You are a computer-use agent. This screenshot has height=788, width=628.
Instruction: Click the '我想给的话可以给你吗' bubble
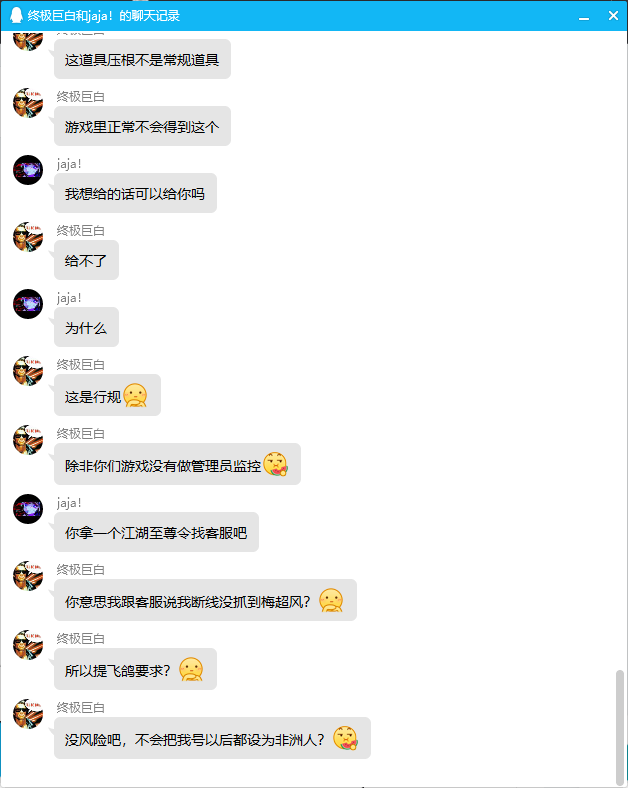[x=135, y=193]
